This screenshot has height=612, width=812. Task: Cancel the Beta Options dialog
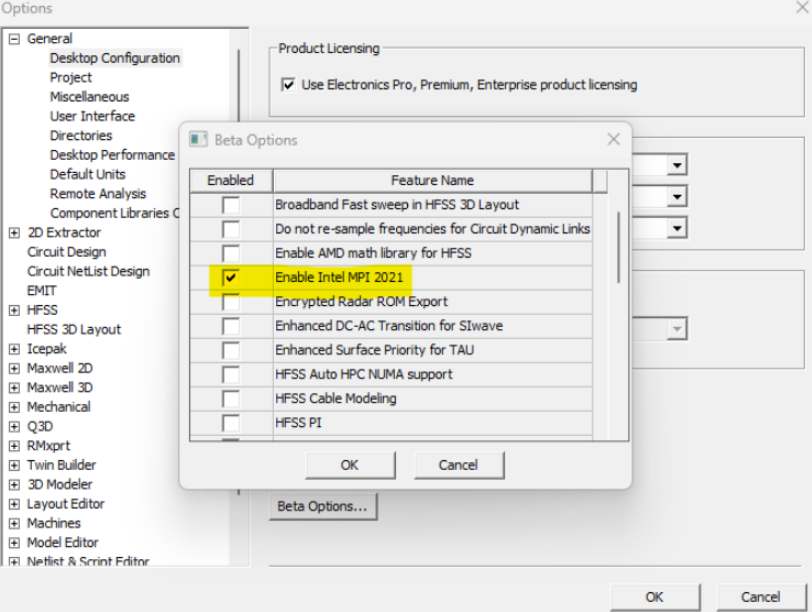[458, 465]
